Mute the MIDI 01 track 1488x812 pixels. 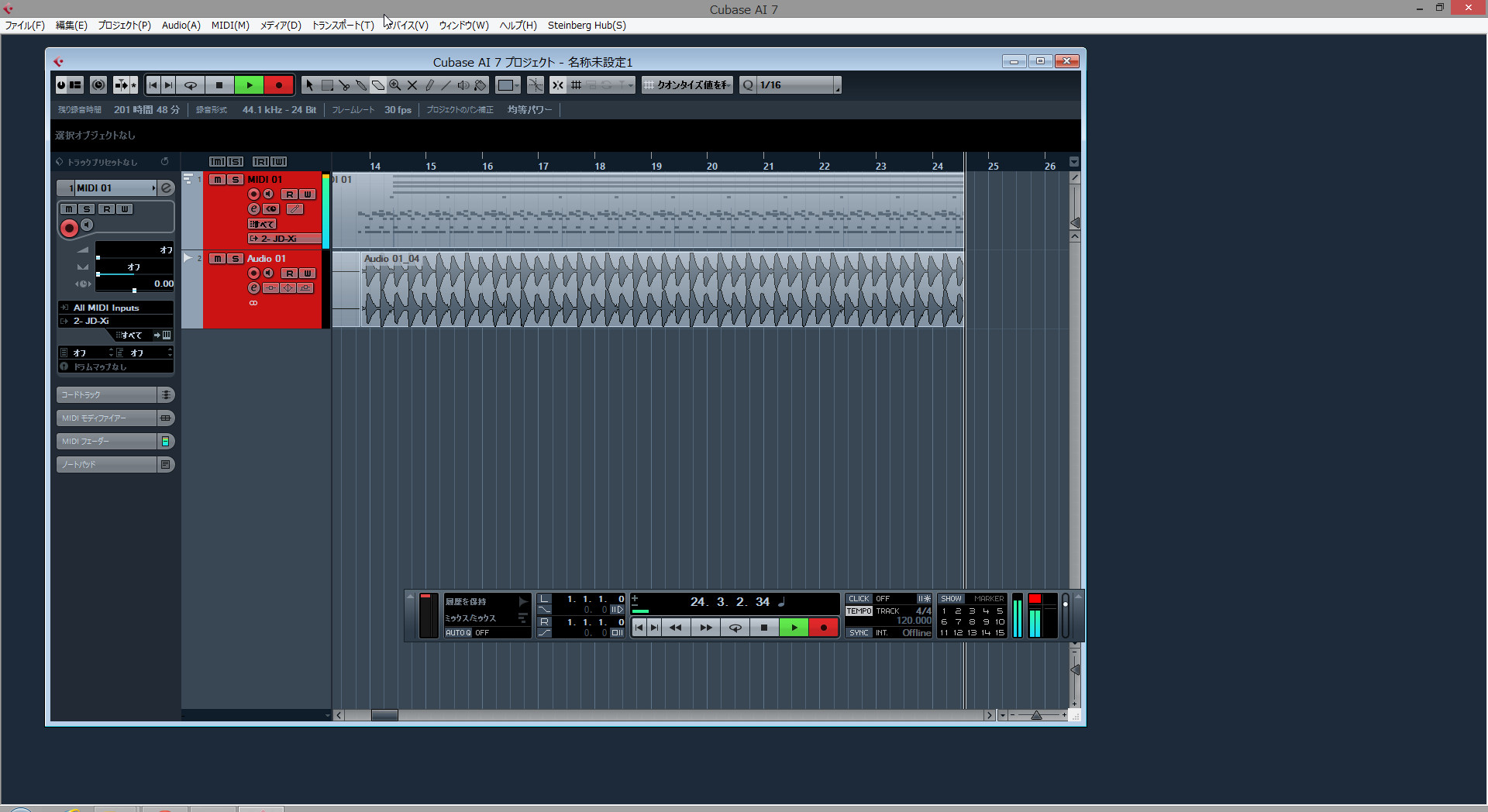pos(218,180)
